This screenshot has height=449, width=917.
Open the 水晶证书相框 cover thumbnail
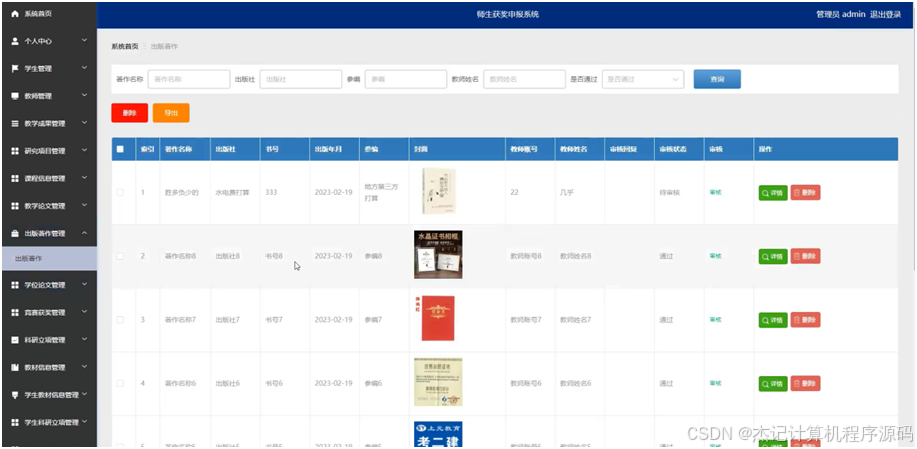[x=438, y=254]
